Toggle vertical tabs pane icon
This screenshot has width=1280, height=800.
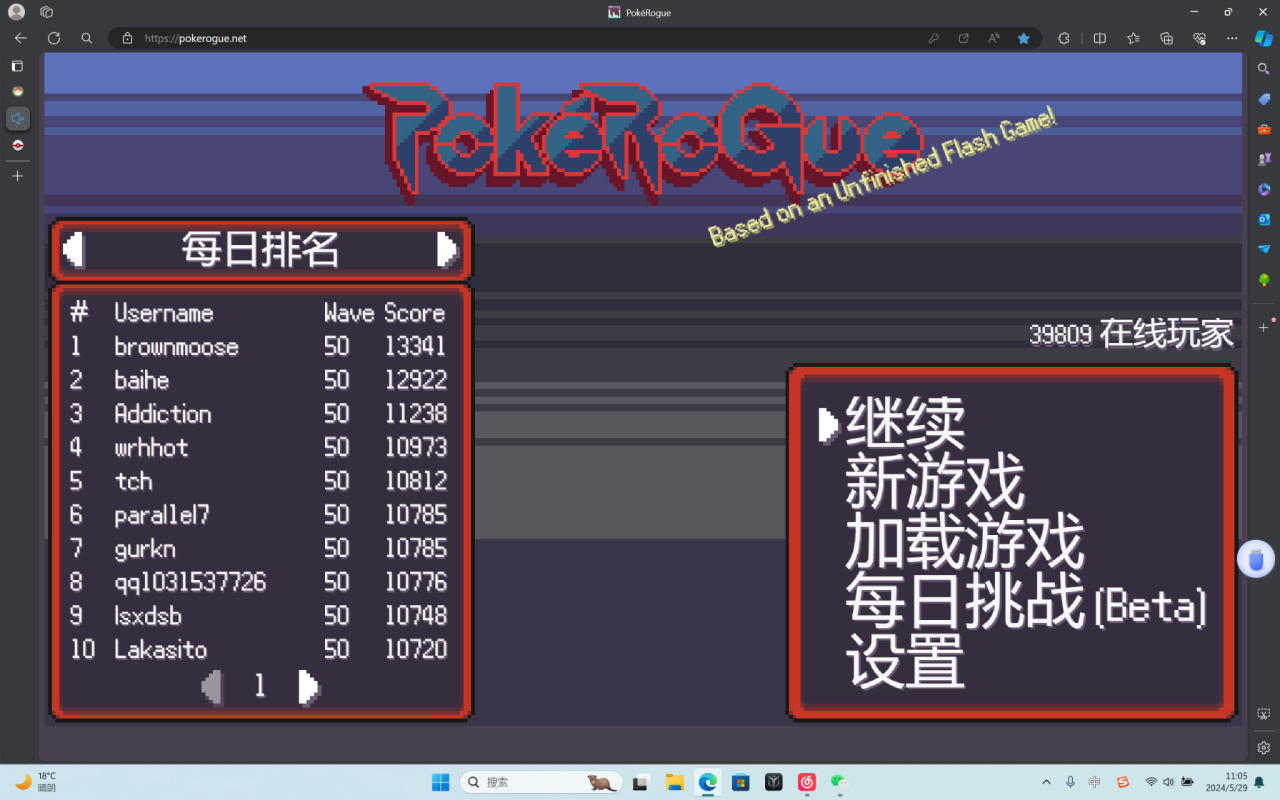point(17,66)
